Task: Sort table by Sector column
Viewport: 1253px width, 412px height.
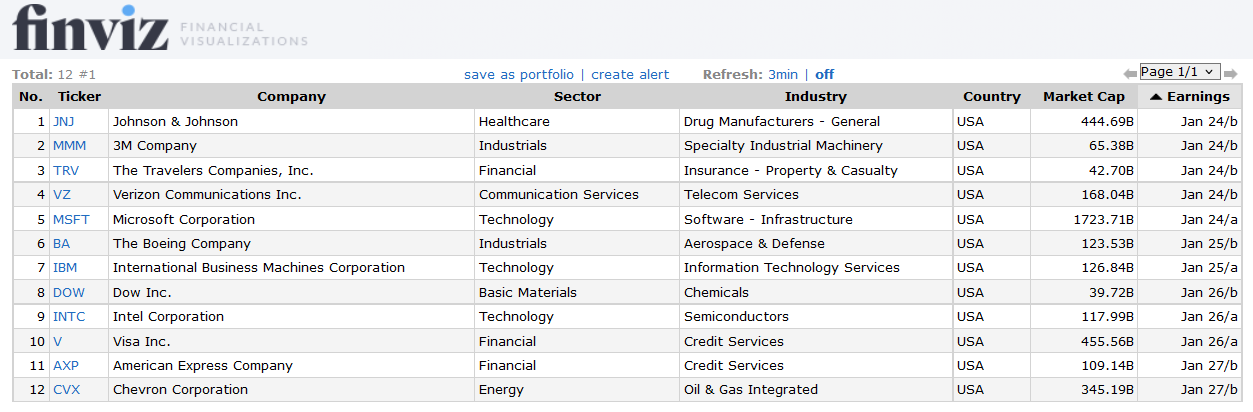Action: [577, 97]
